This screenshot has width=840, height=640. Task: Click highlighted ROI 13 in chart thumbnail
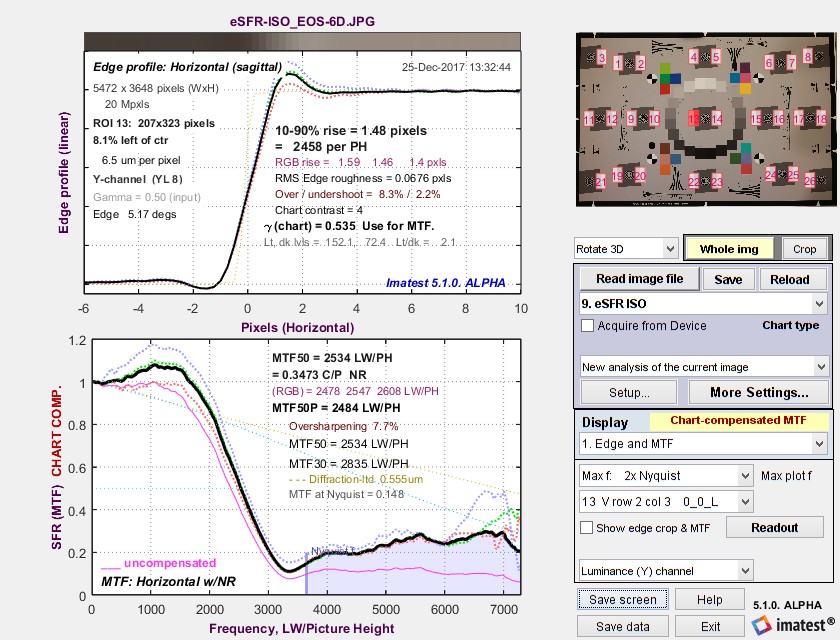[694, 119]
